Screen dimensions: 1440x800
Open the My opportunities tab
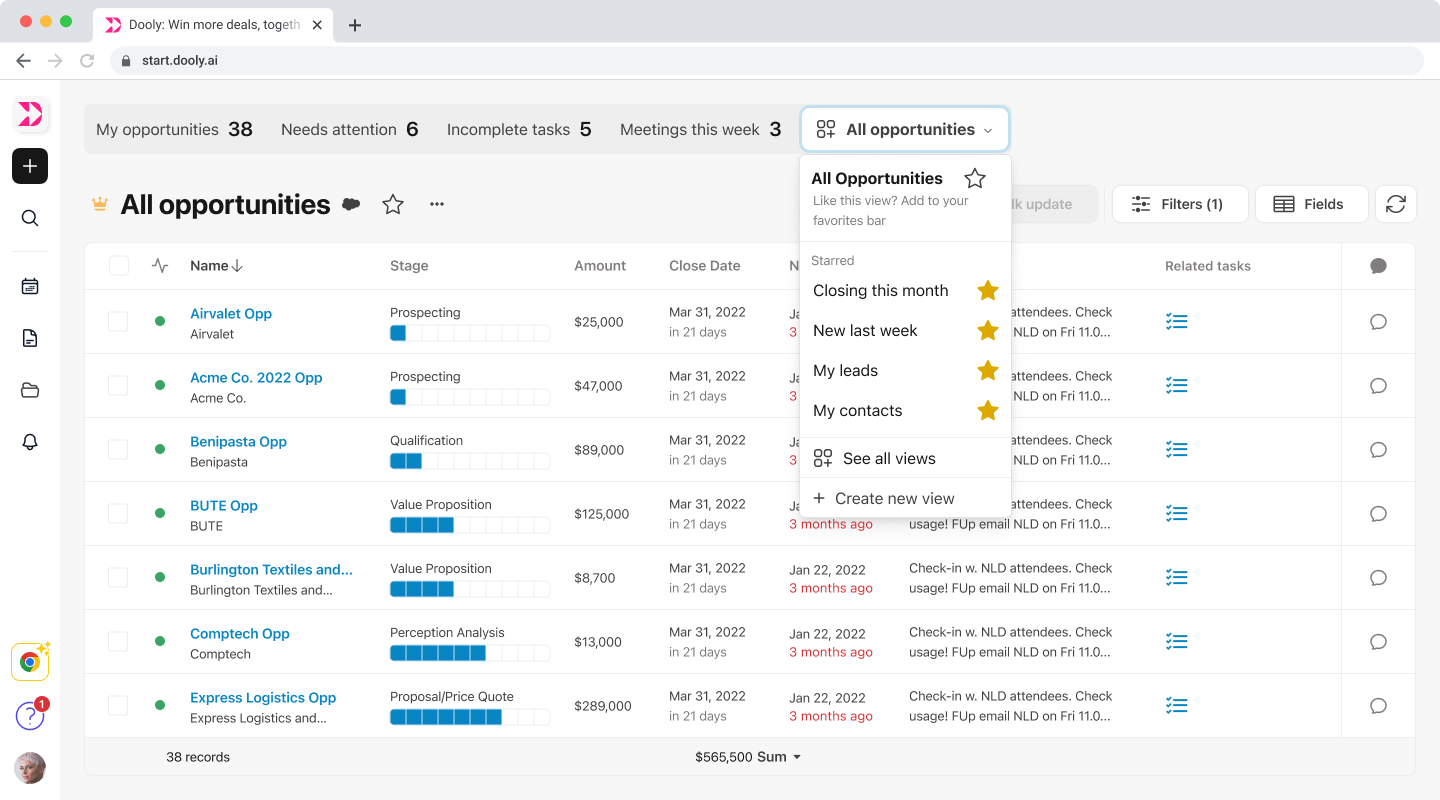pyautogui.click(x=174, y=130)
